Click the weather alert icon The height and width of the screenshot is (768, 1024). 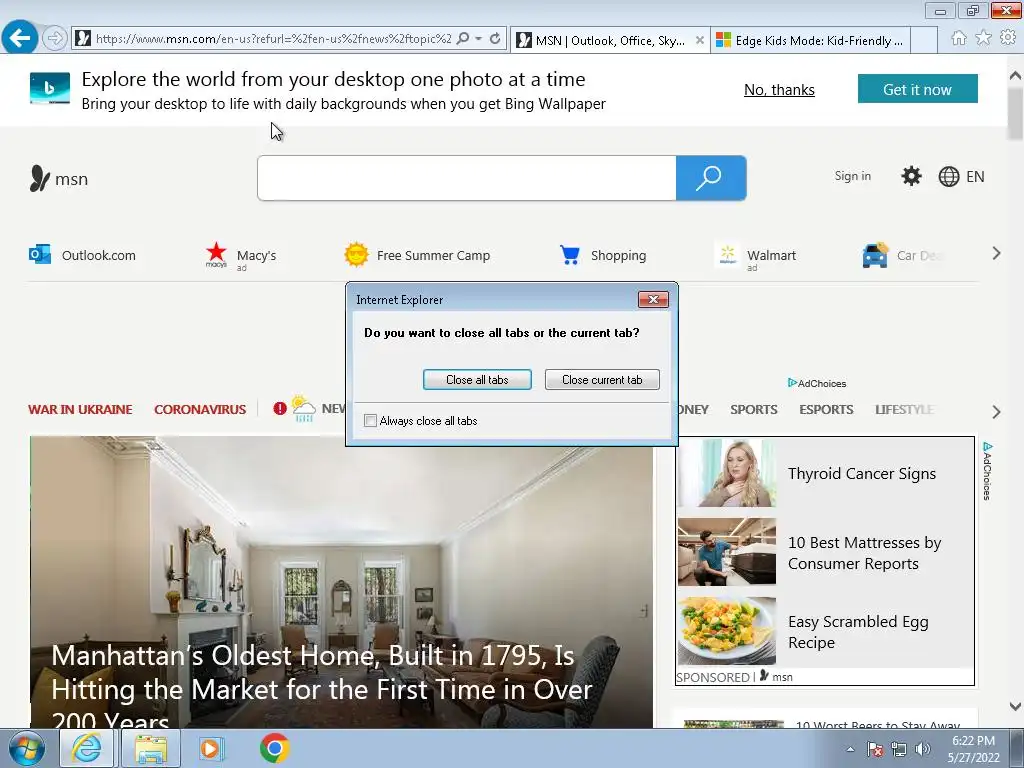pyautogui.click(x=280, y=409)
